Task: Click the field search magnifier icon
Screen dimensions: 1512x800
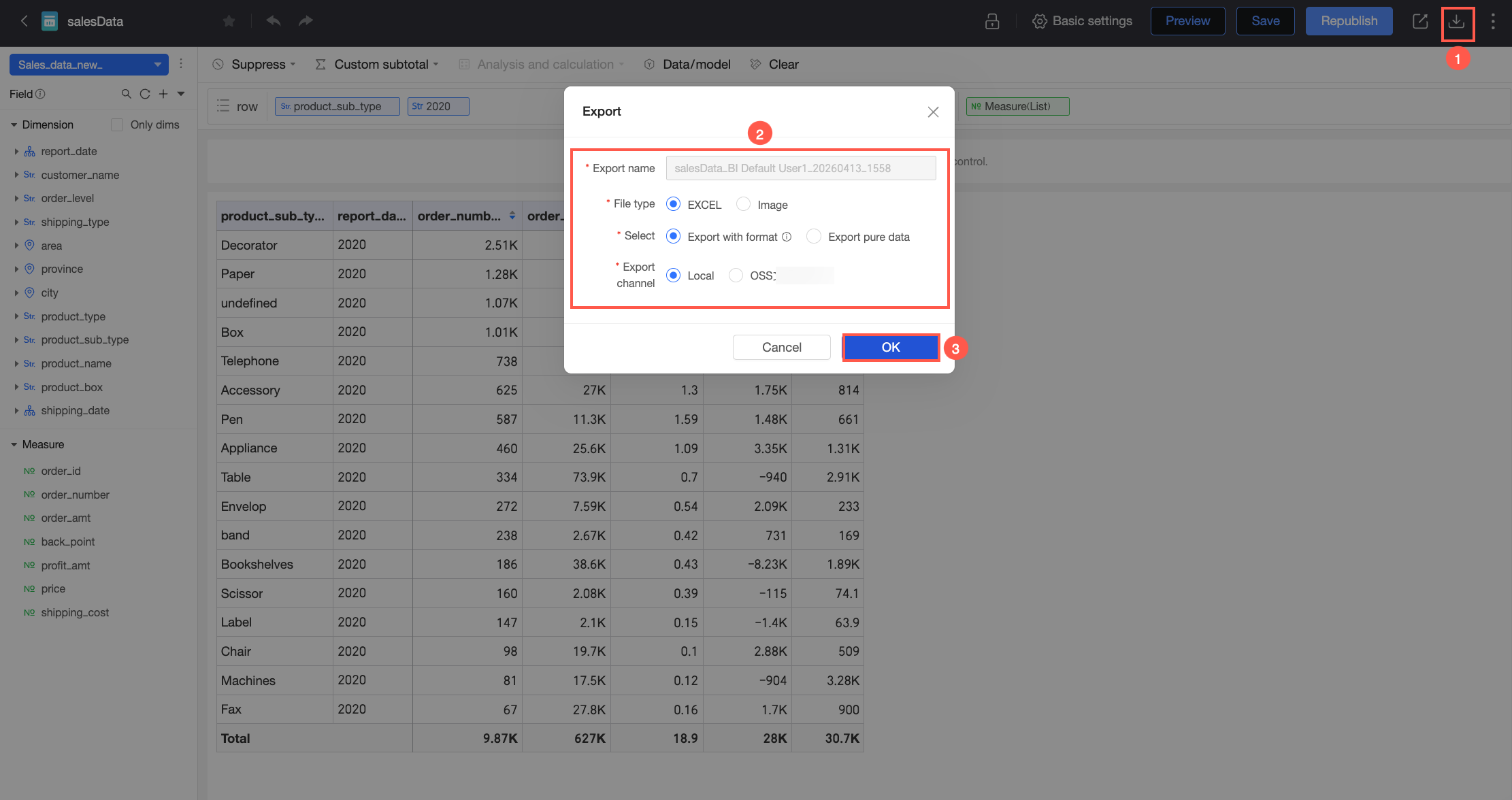Action: 126,94
